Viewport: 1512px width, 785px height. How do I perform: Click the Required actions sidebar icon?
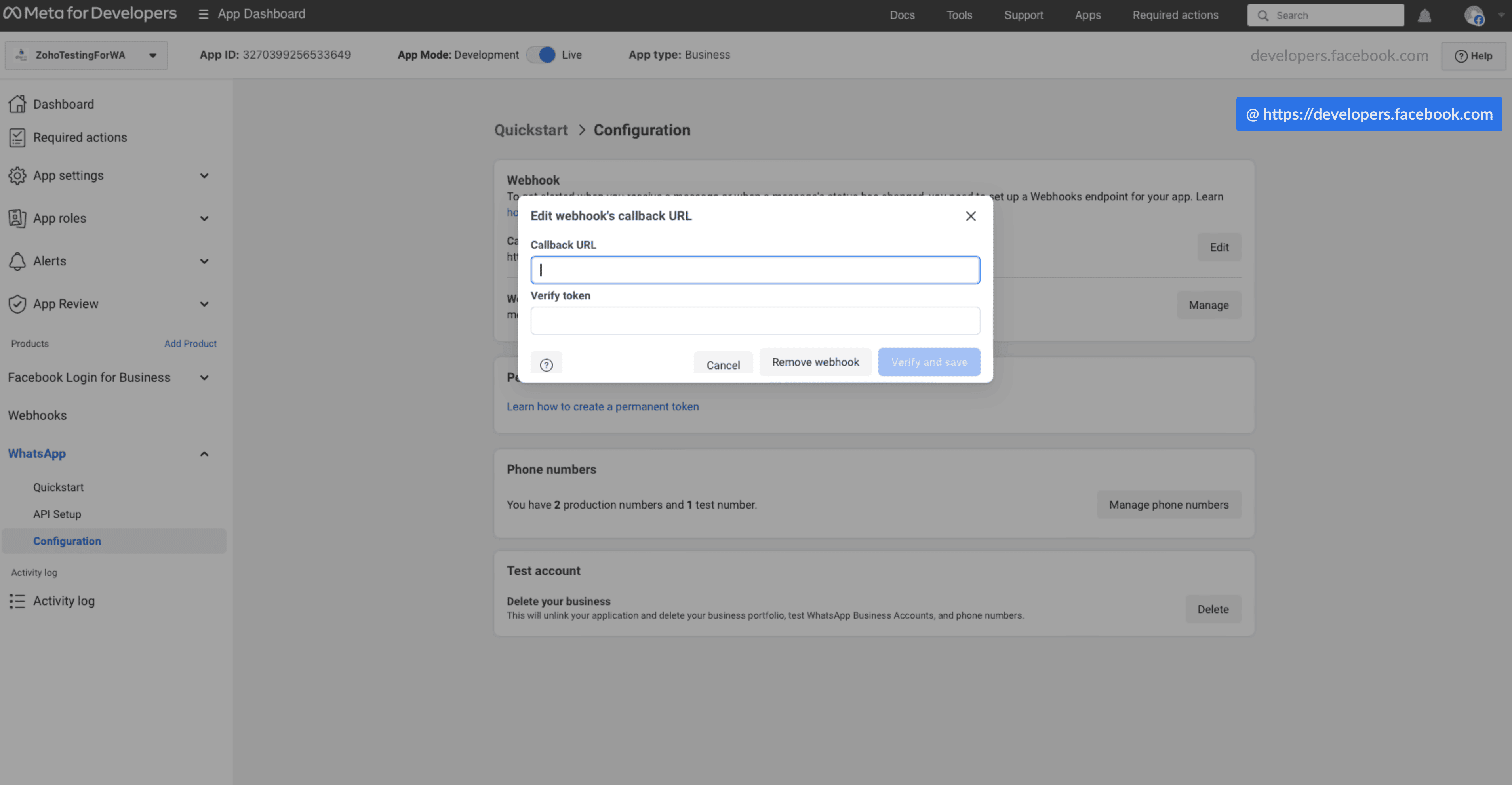tap(17, 137)
